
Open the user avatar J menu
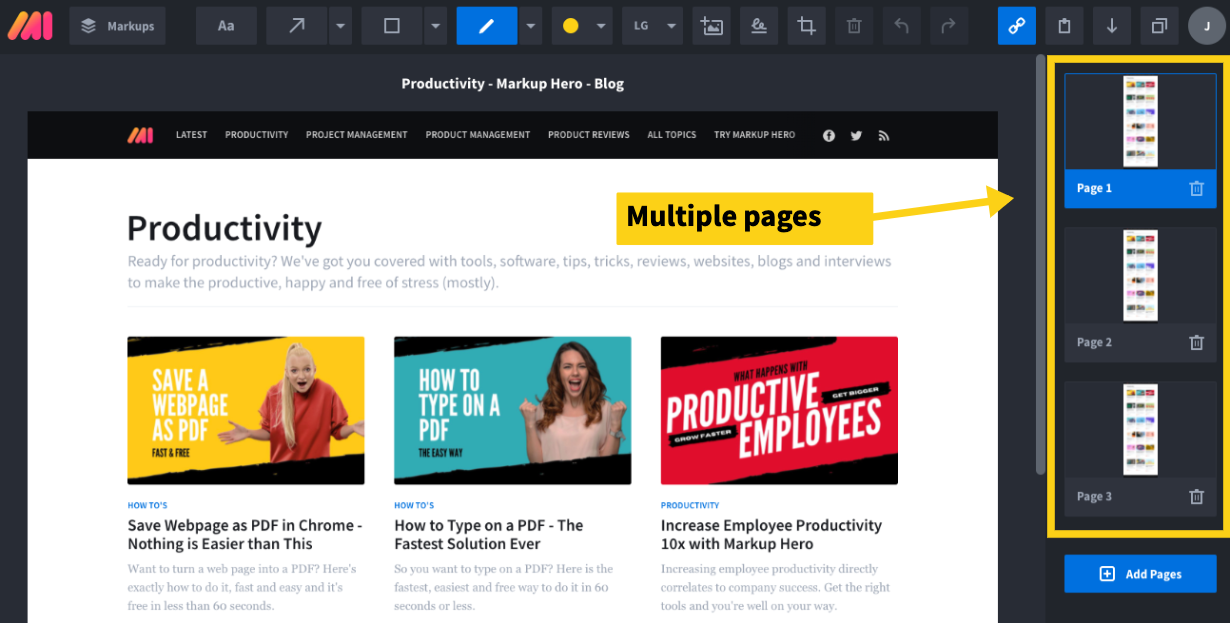(1207, 26)
